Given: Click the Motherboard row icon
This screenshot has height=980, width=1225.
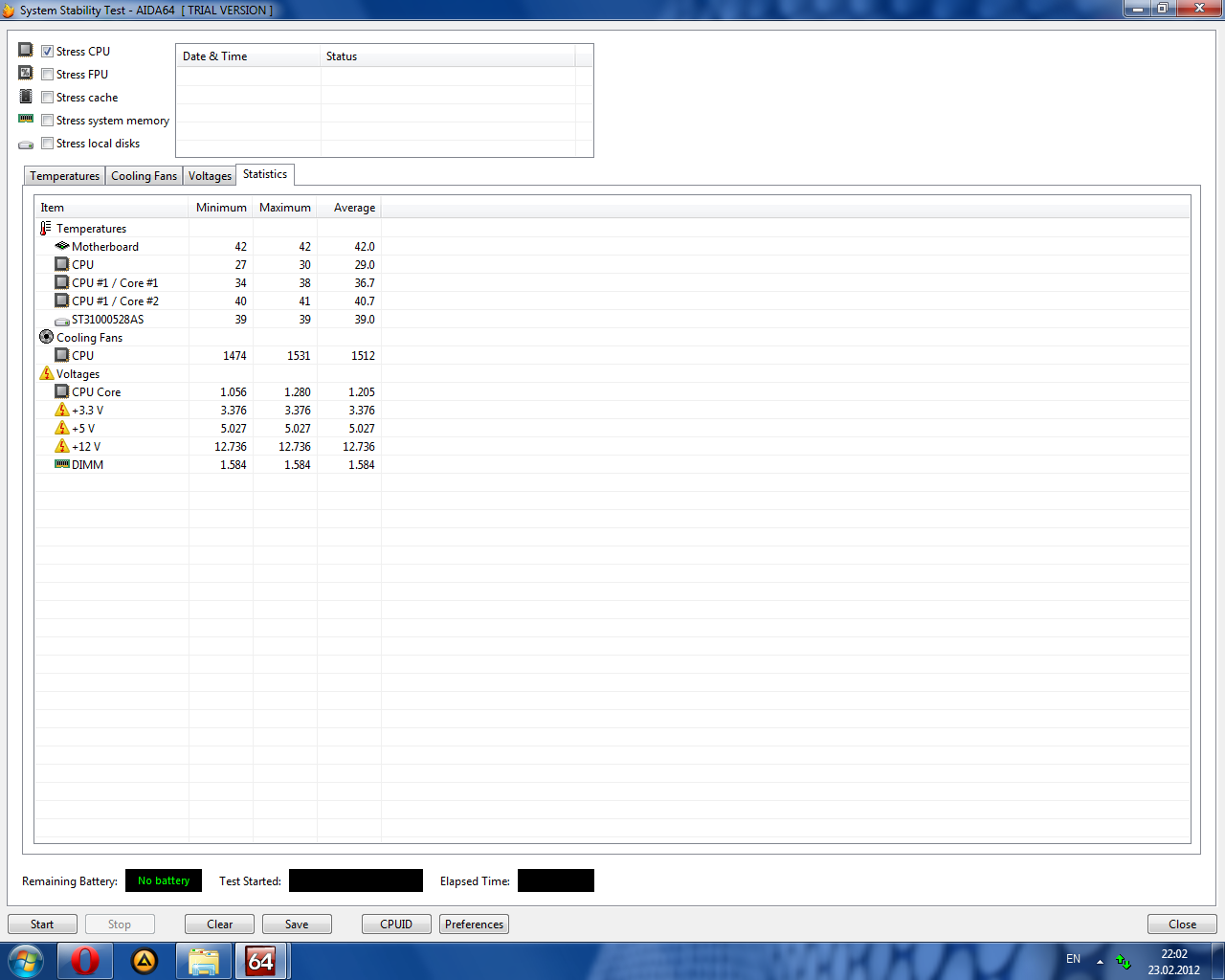Looking at the screenshot, I should click(x=62, y=246).
